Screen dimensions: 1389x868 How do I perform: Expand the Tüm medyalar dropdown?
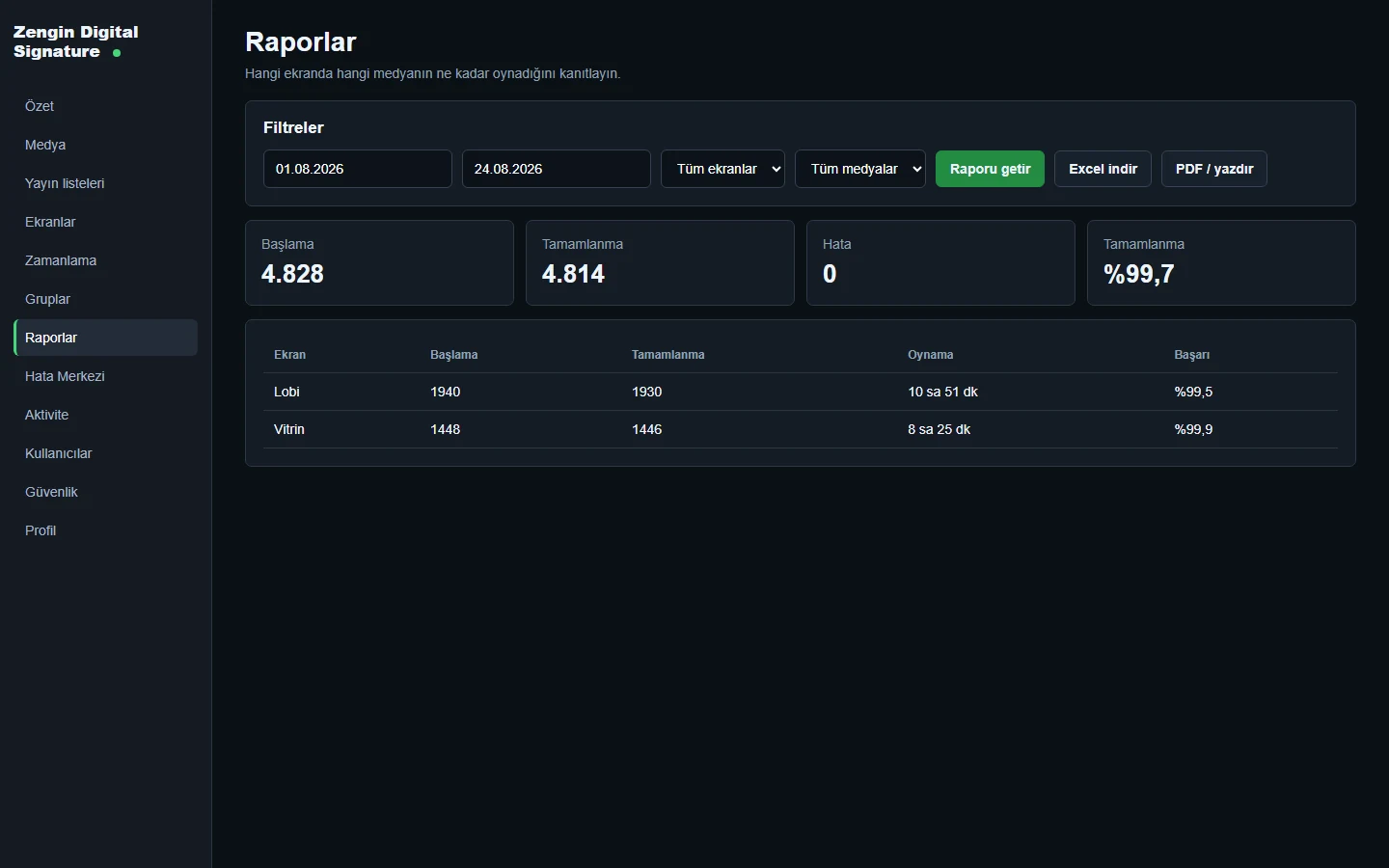860,169
